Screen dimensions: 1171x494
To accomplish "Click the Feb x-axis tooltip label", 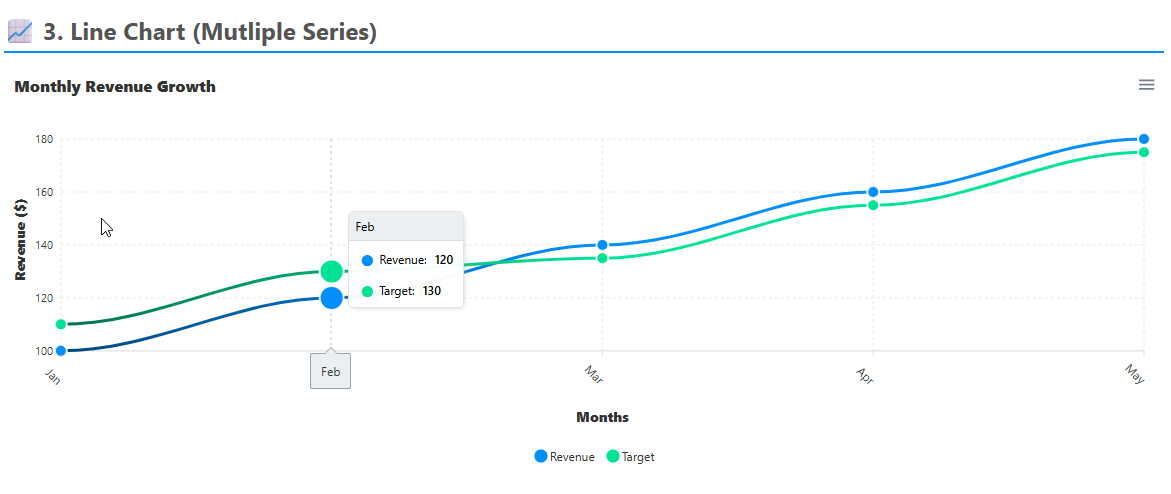I will point(330,372).
